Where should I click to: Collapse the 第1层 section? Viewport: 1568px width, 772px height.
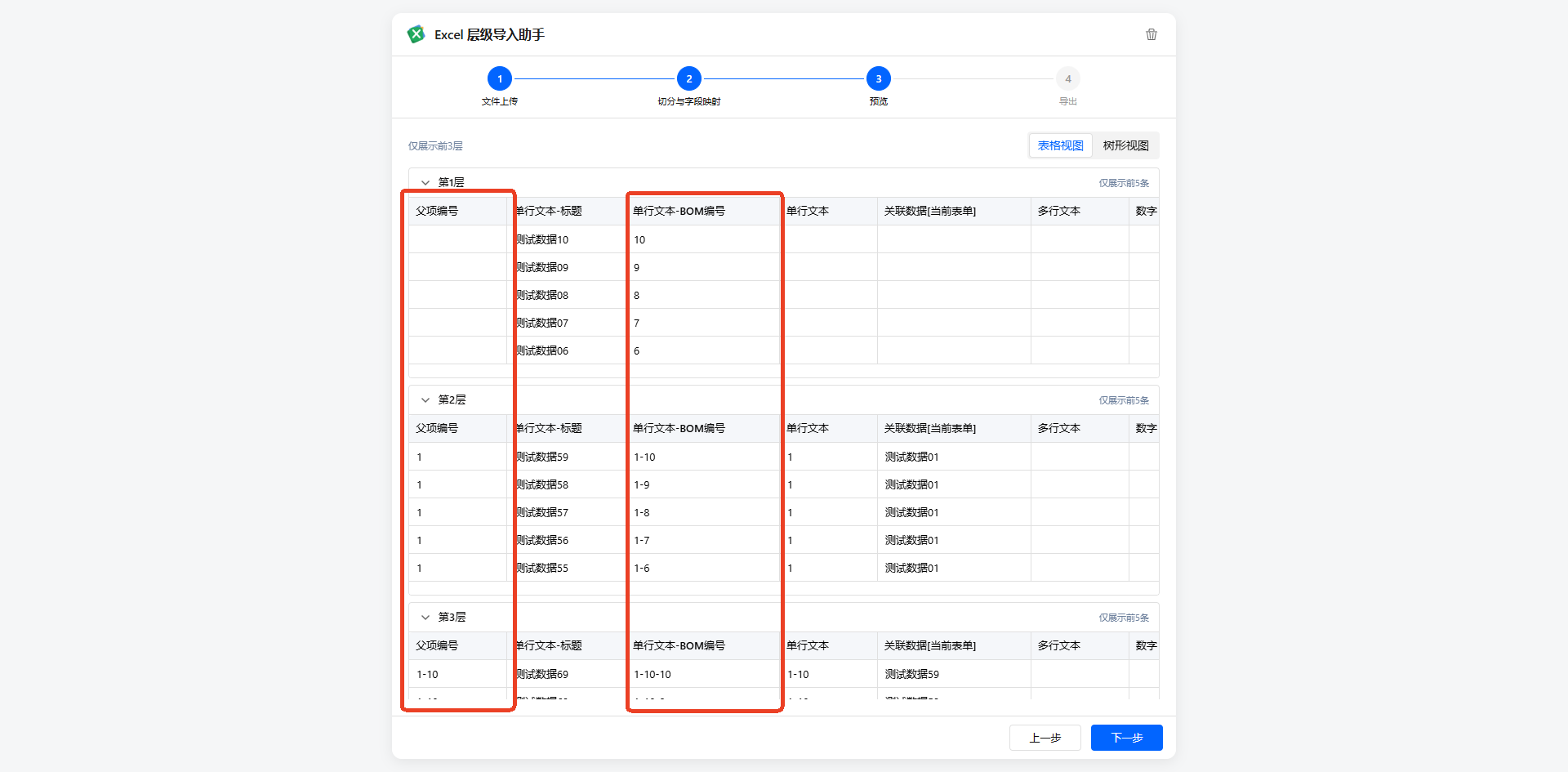pyautogui.click(x=425, y=183)
